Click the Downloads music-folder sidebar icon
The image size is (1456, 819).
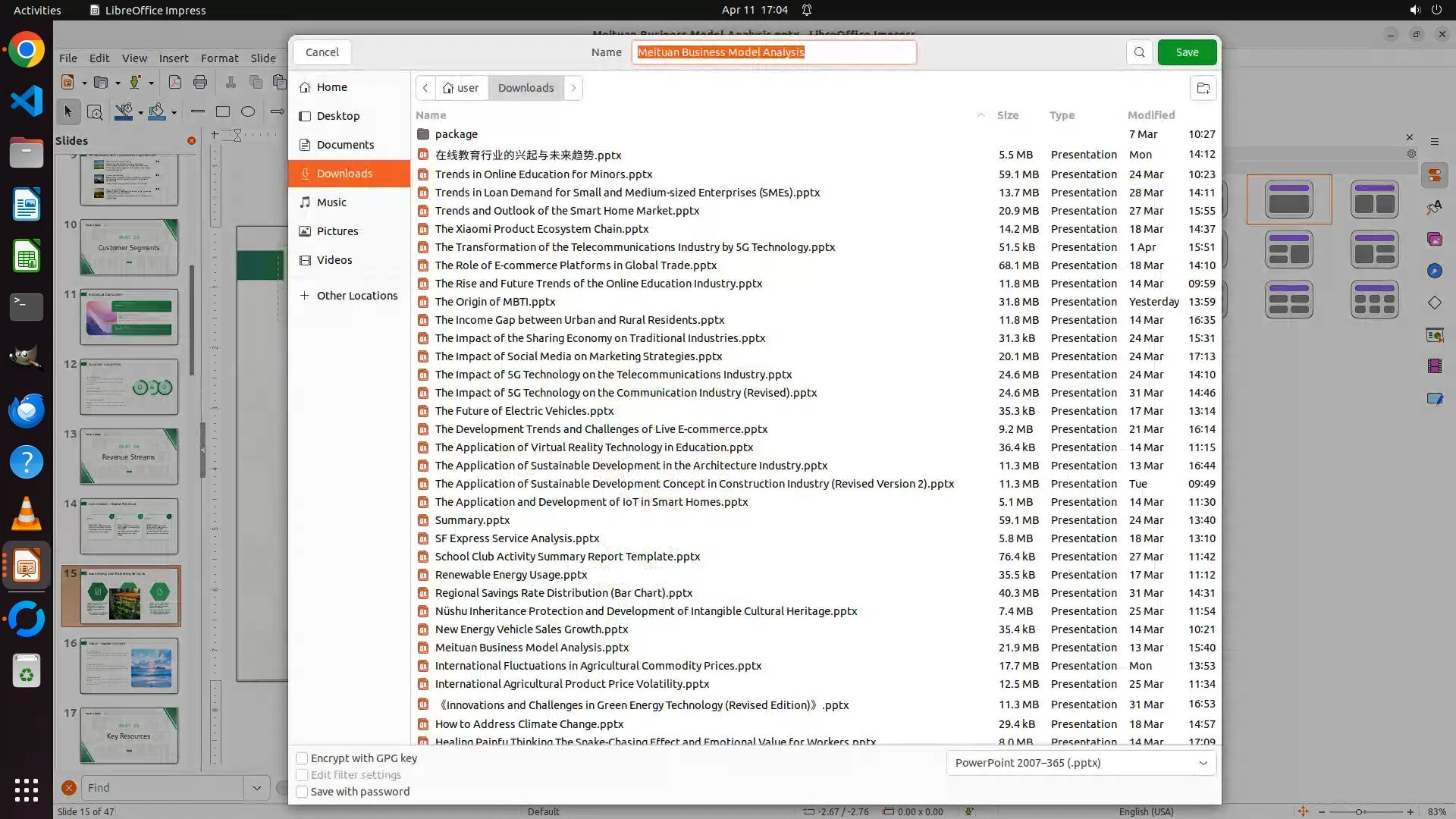[x=305, y=174]
